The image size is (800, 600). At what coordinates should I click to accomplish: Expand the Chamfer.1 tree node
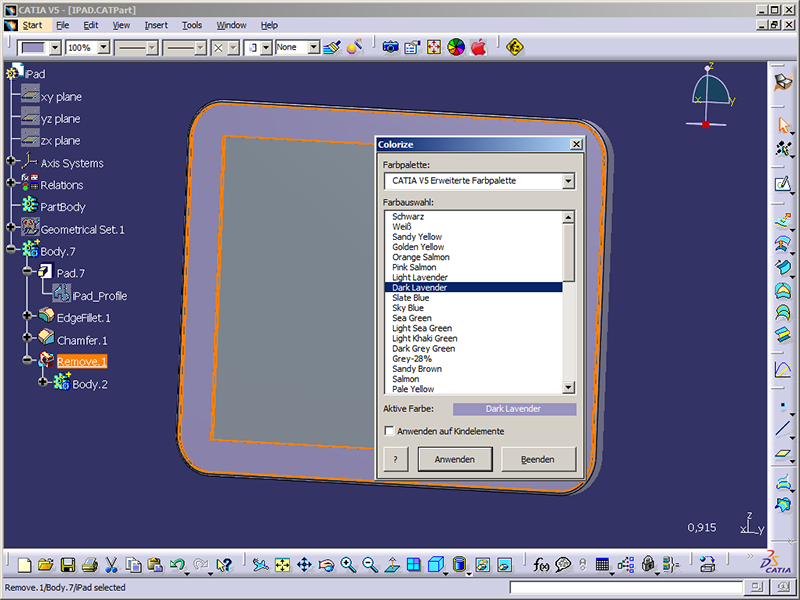(x=27, y=337)
